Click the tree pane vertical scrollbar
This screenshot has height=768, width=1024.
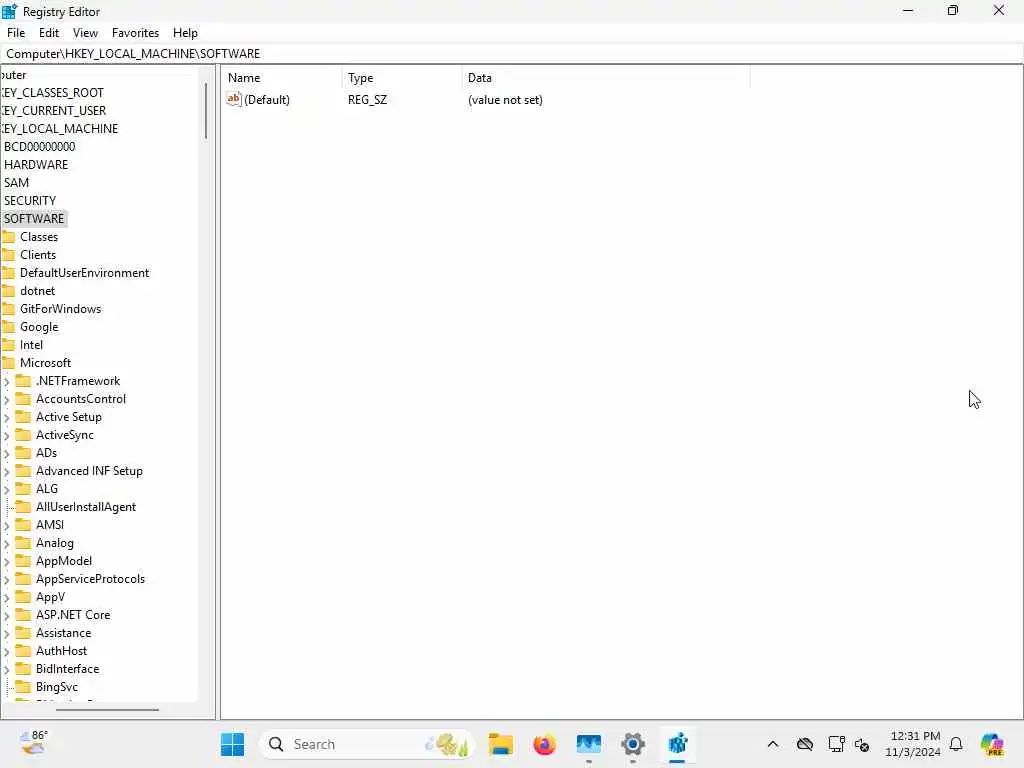click(x=206, y=110)
